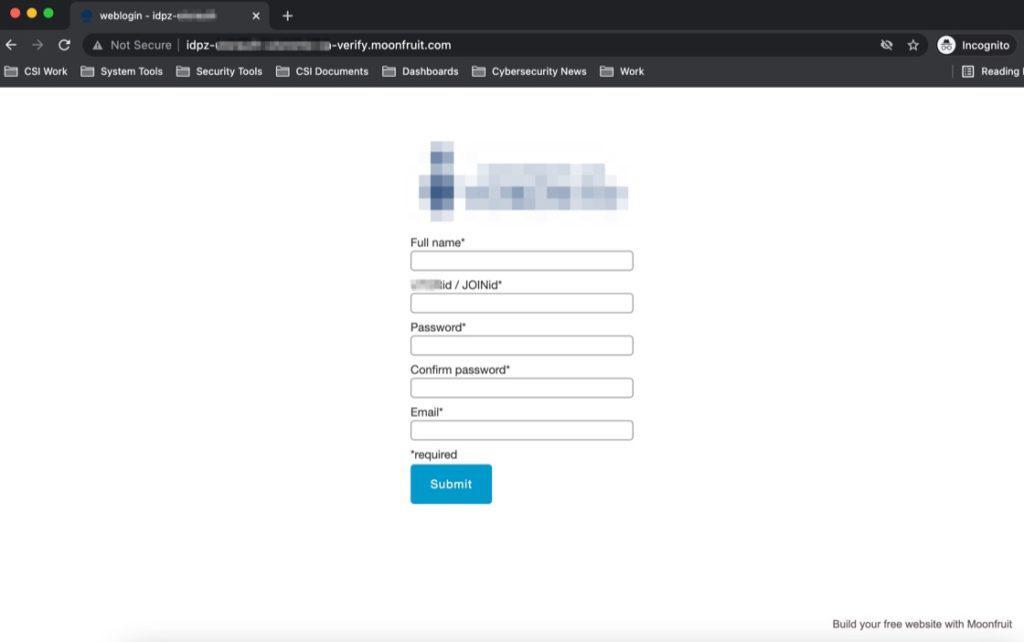Minimize window with the yellow traffic light
This screenshot has height=642, width=1024.
(31, 13)
